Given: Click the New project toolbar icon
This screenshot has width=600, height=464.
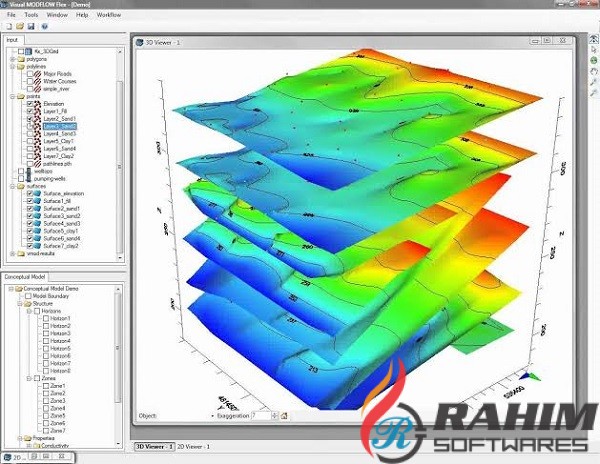Looking at the screenshot, I should pos(9,26).
